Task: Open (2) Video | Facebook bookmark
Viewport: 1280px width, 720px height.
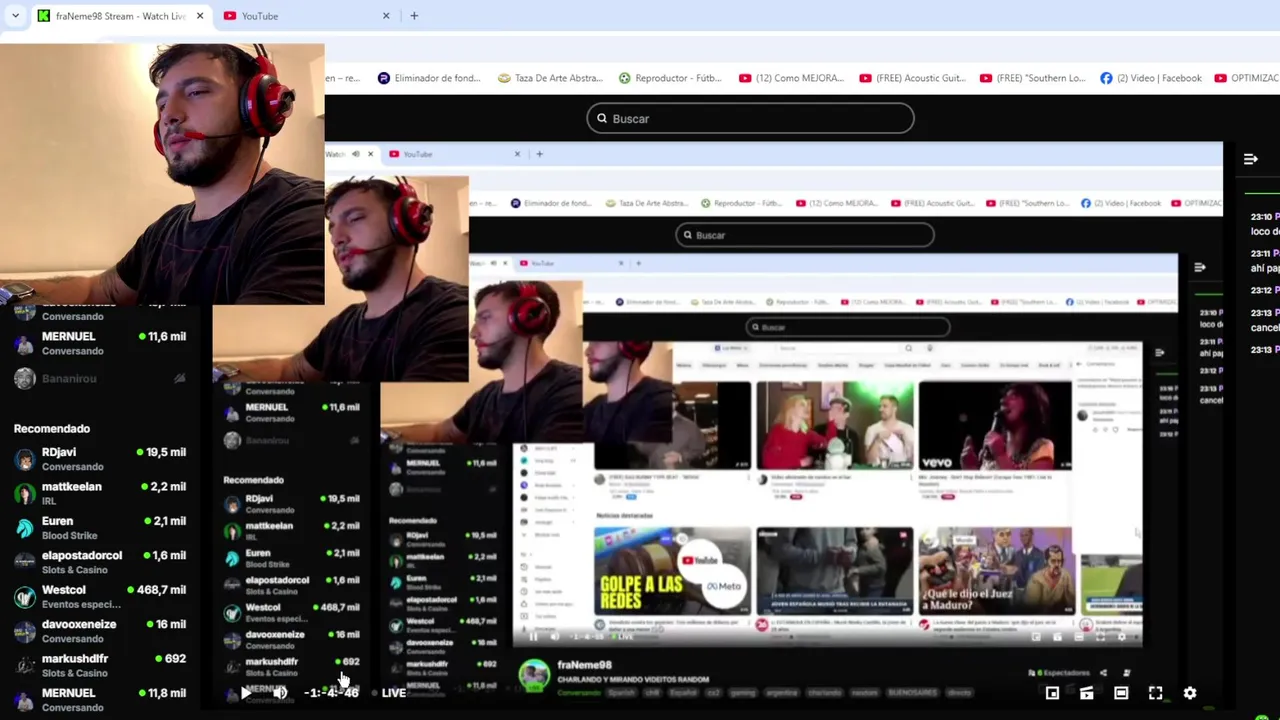Action: (x=1150, y=78)
